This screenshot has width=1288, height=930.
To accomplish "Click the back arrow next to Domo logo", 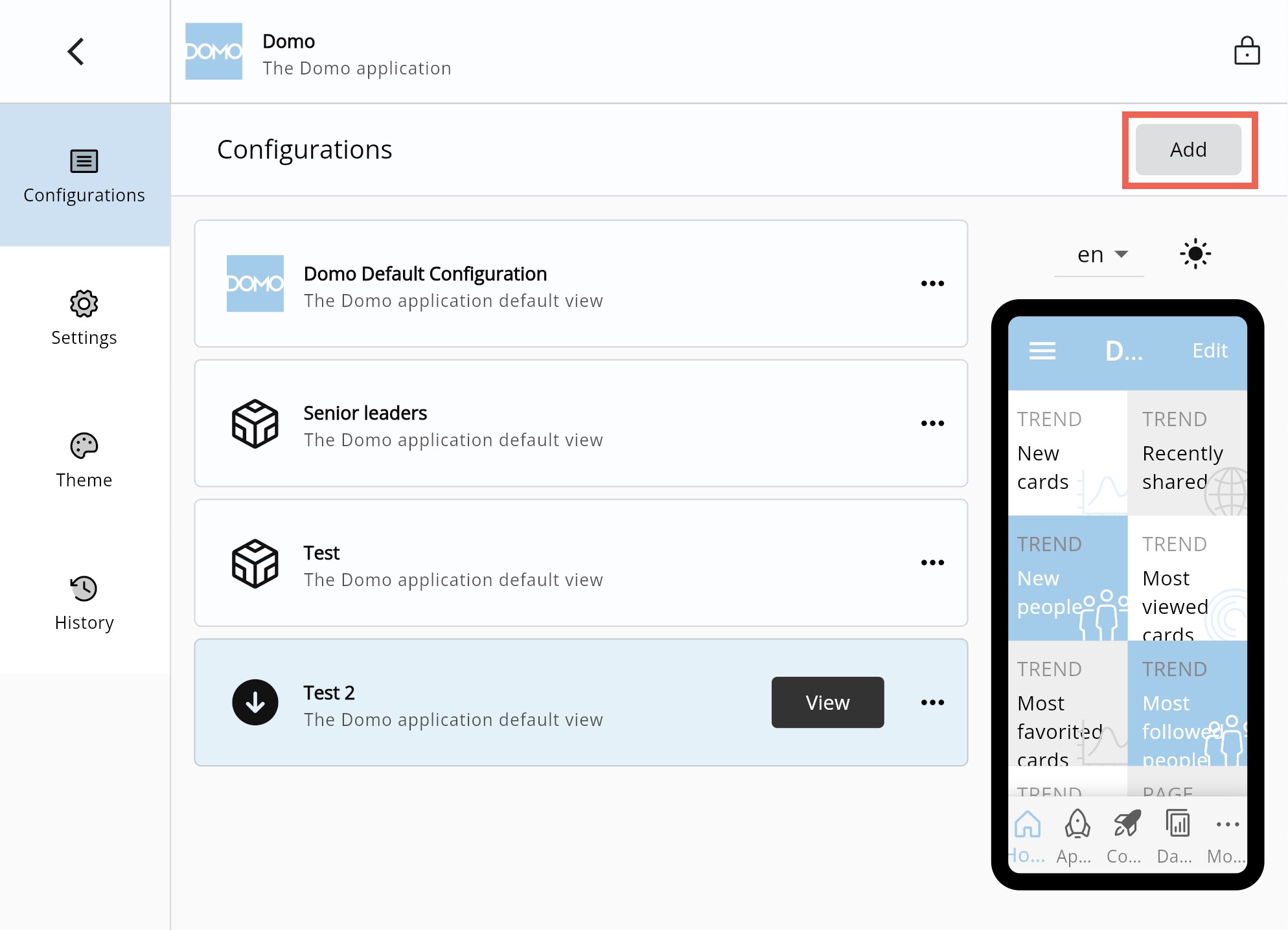I will 76,51.
